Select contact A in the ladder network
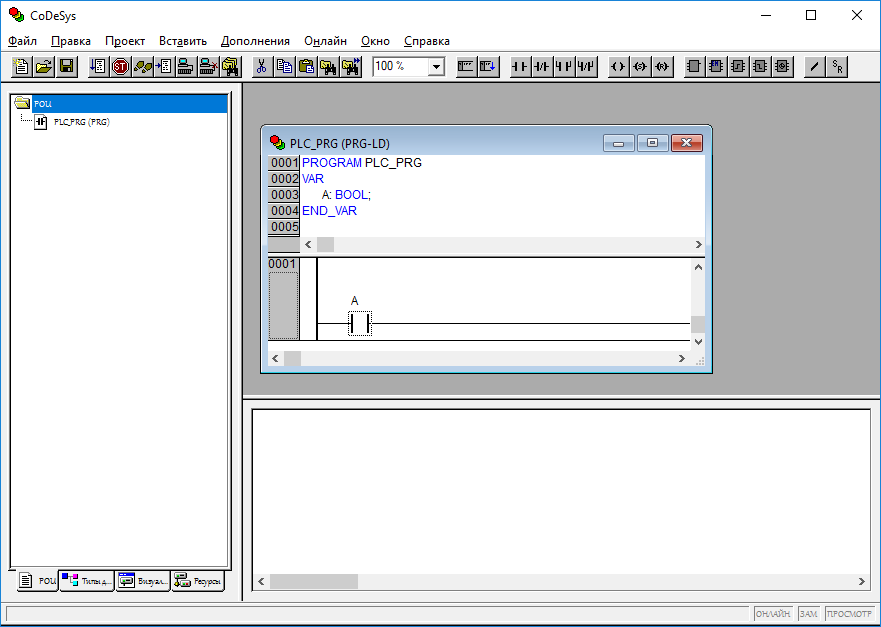881x627 pixels. 359,323
